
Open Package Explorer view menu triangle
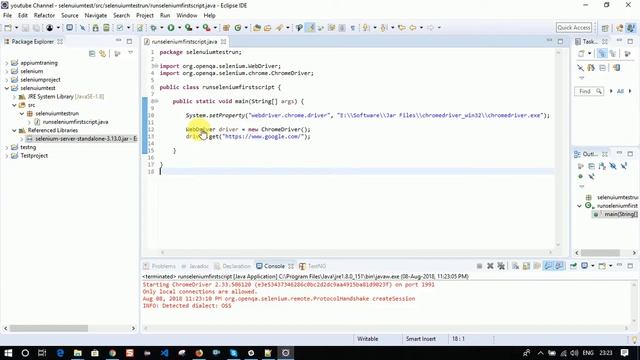point(131,53)
